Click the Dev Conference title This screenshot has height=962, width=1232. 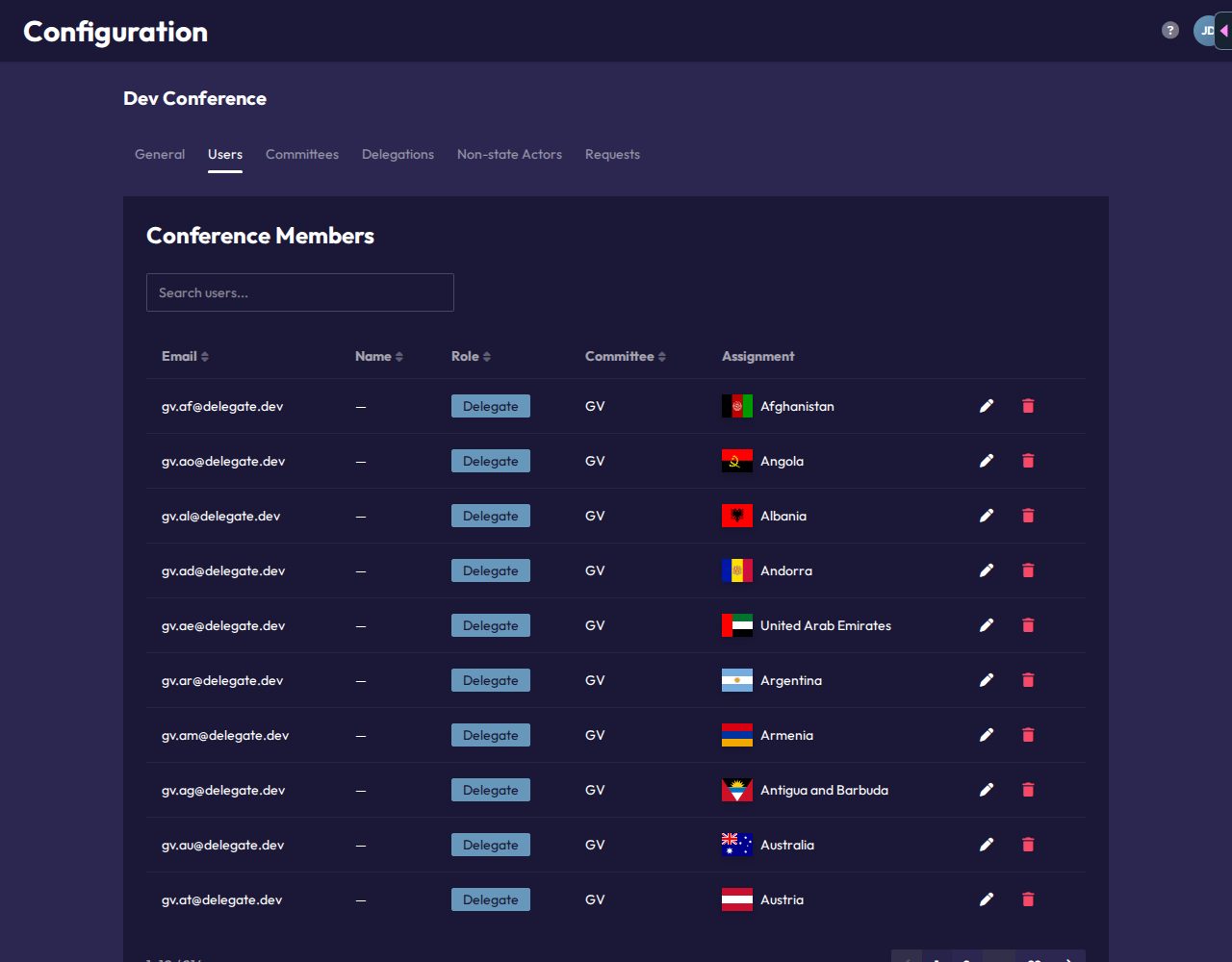point(194,98)
